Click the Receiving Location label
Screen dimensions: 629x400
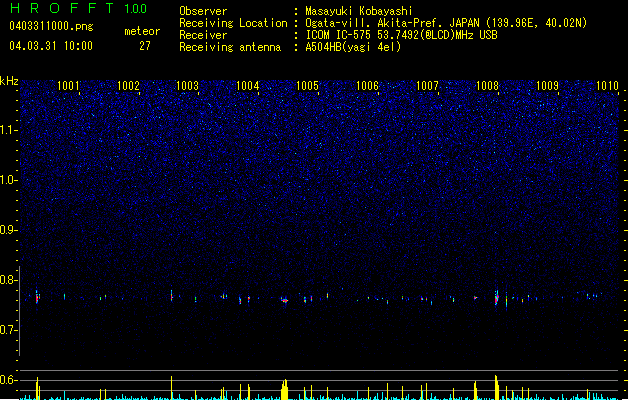click(233, 23)
